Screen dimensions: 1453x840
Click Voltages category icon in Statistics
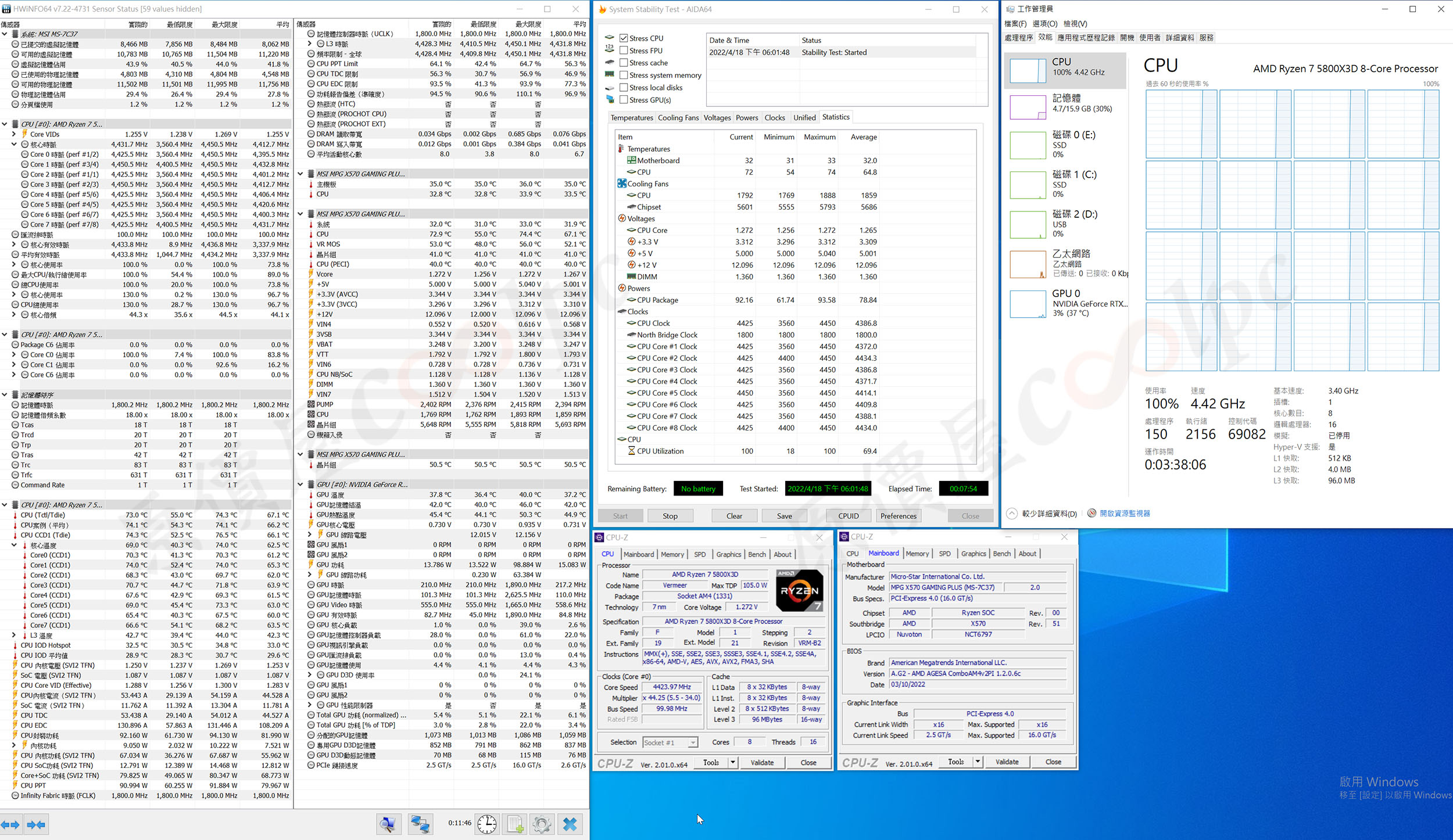click(x=622, y=218)
